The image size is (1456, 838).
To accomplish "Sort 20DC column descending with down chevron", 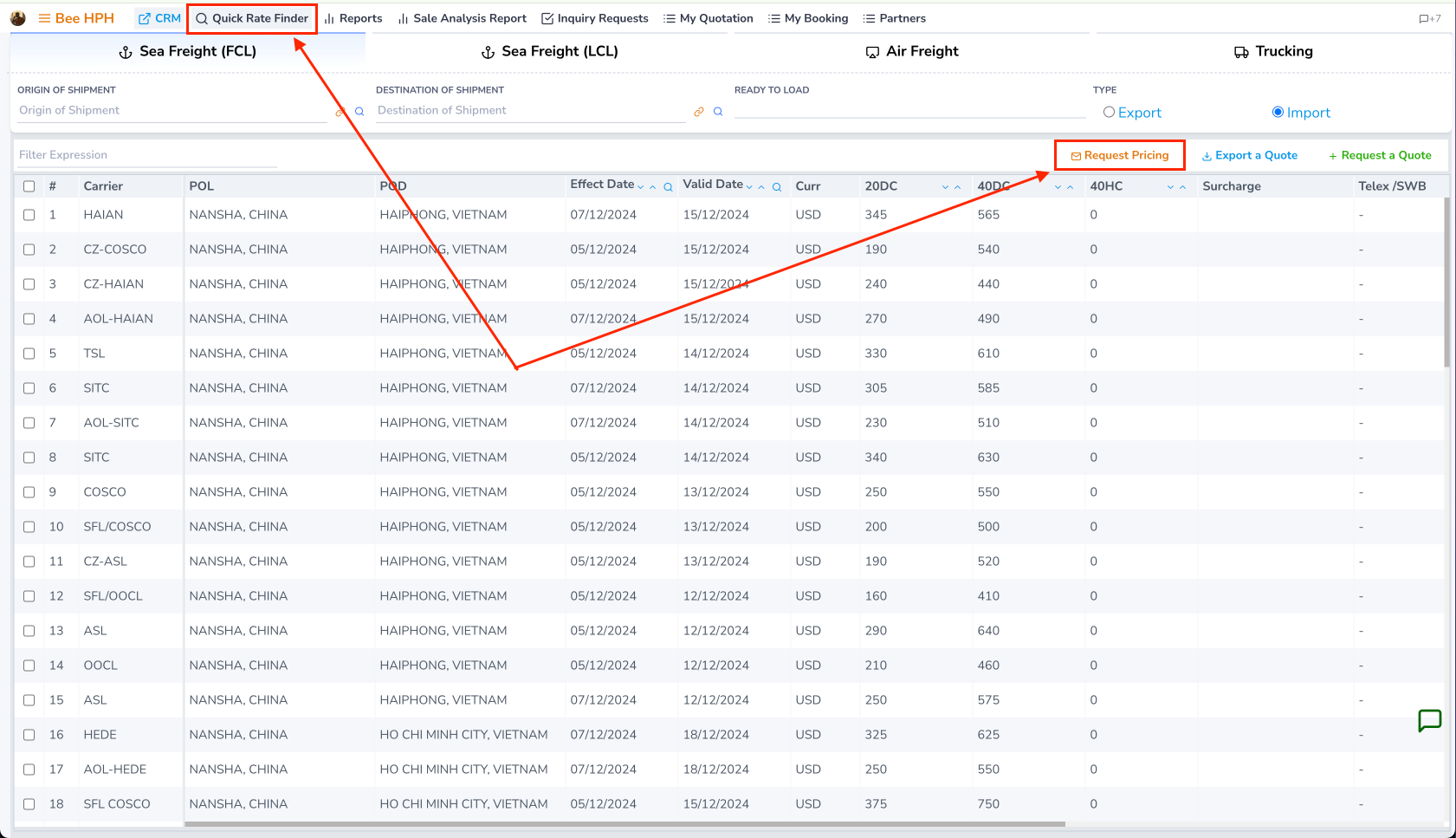I will 945,187.
